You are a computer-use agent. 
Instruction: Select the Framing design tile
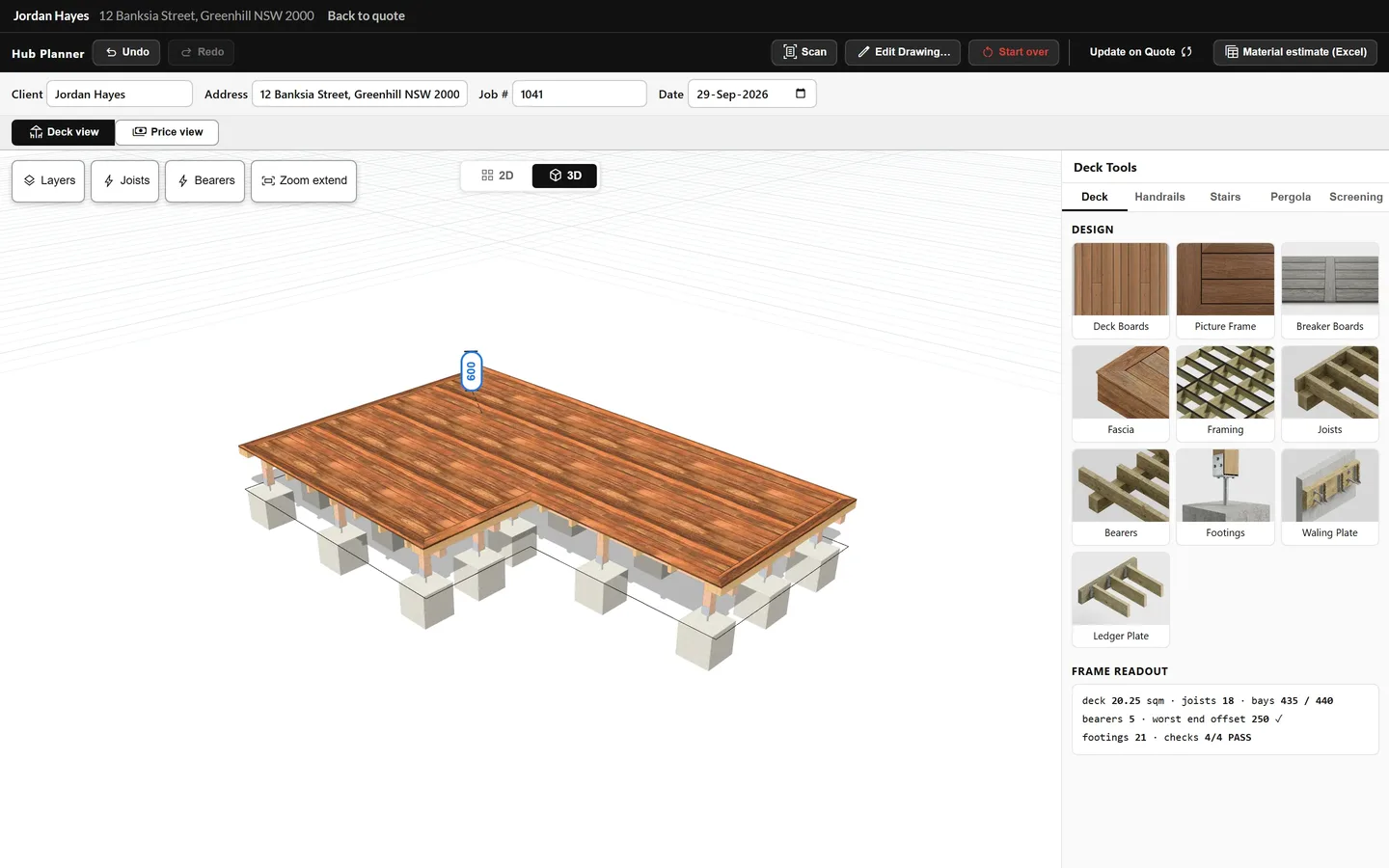click(1225, 393)
